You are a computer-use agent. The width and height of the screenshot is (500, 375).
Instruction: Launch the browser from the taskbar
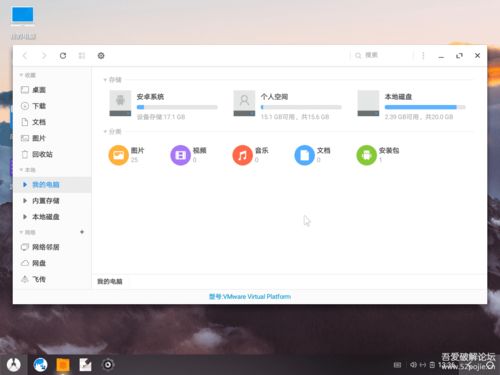(x=40, y=365)
